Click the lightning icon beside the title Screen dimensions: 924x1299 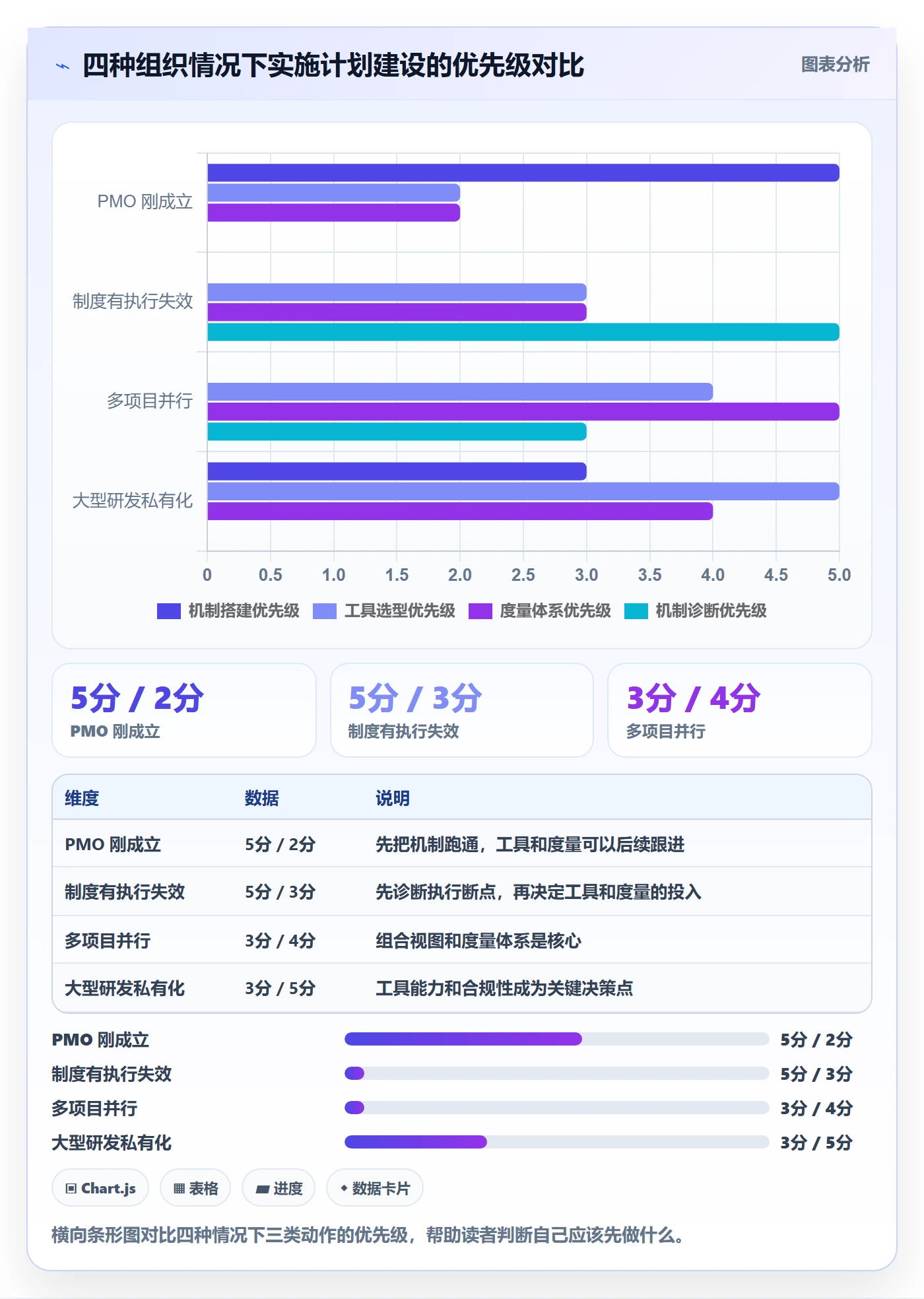pos(63,66)
